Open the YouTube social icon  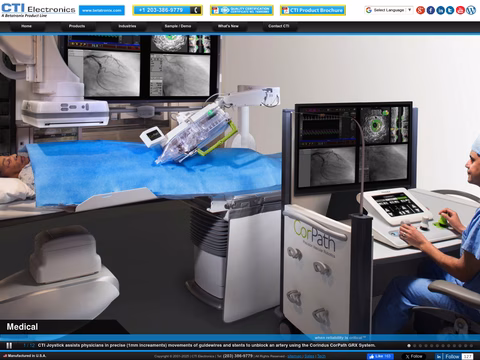pos(460,10)
